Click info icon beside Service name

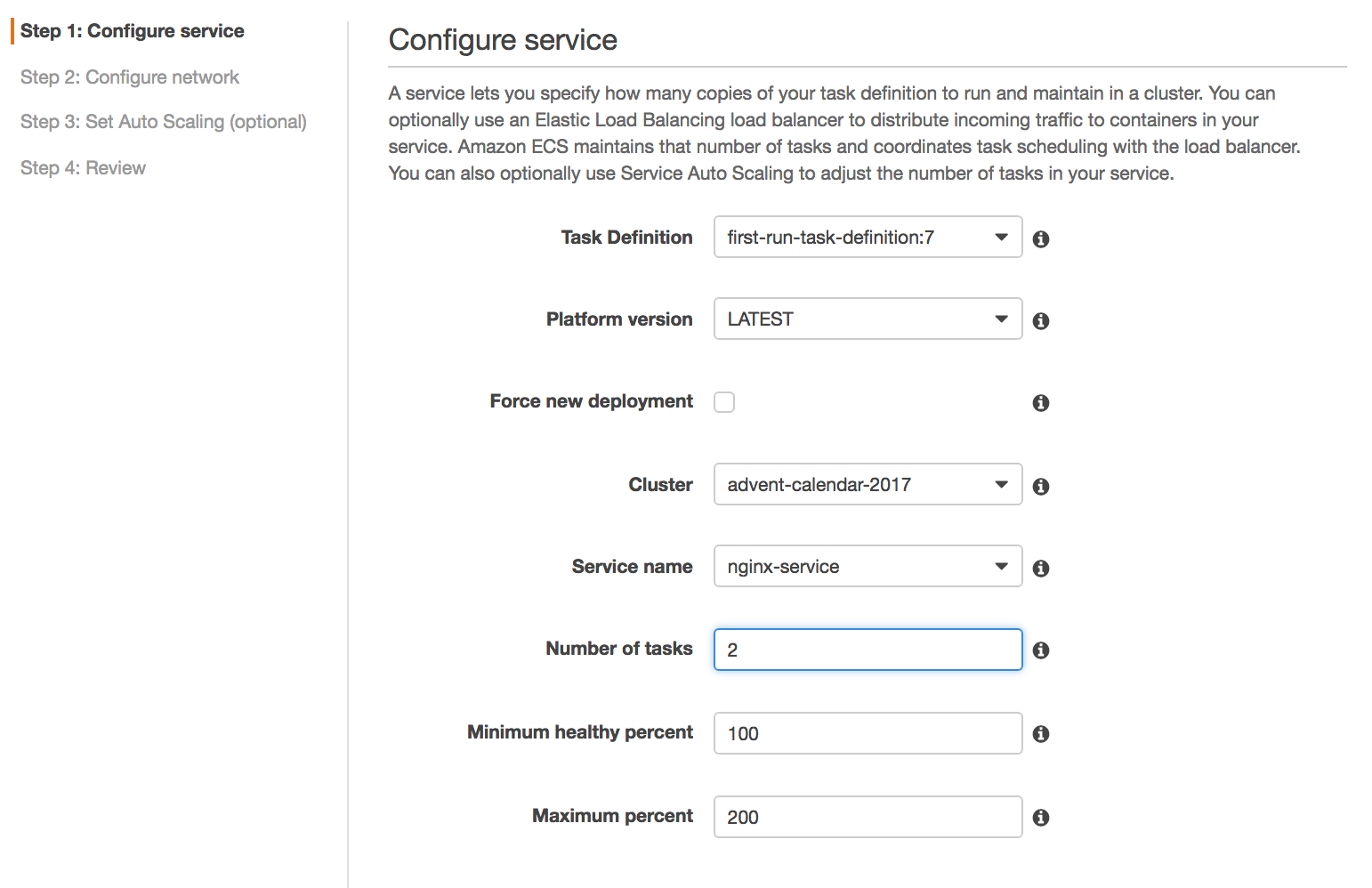1041,568
